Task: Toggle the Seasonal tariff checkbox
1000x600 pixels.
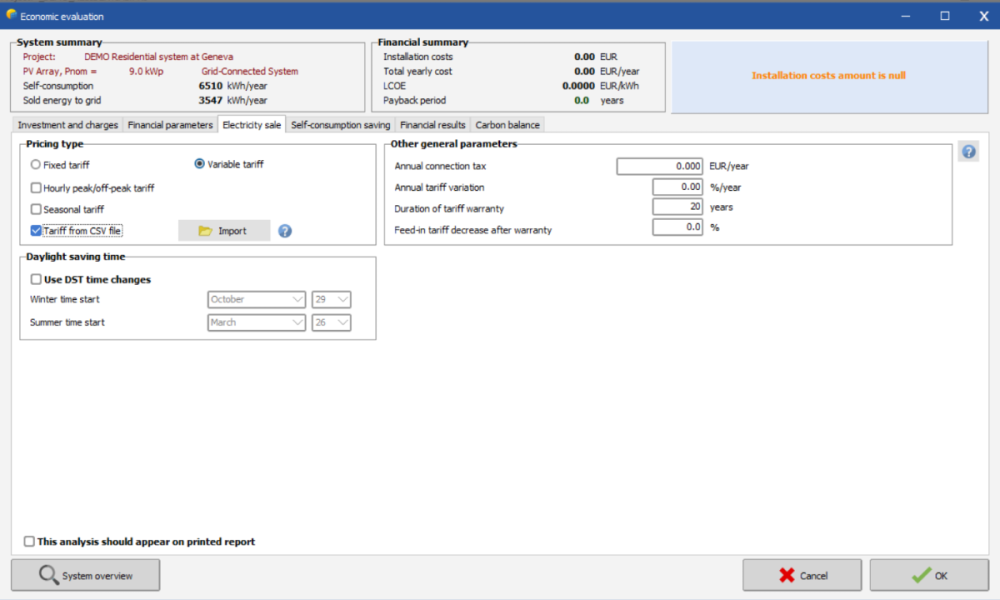Action: click(x=36, y=209)
